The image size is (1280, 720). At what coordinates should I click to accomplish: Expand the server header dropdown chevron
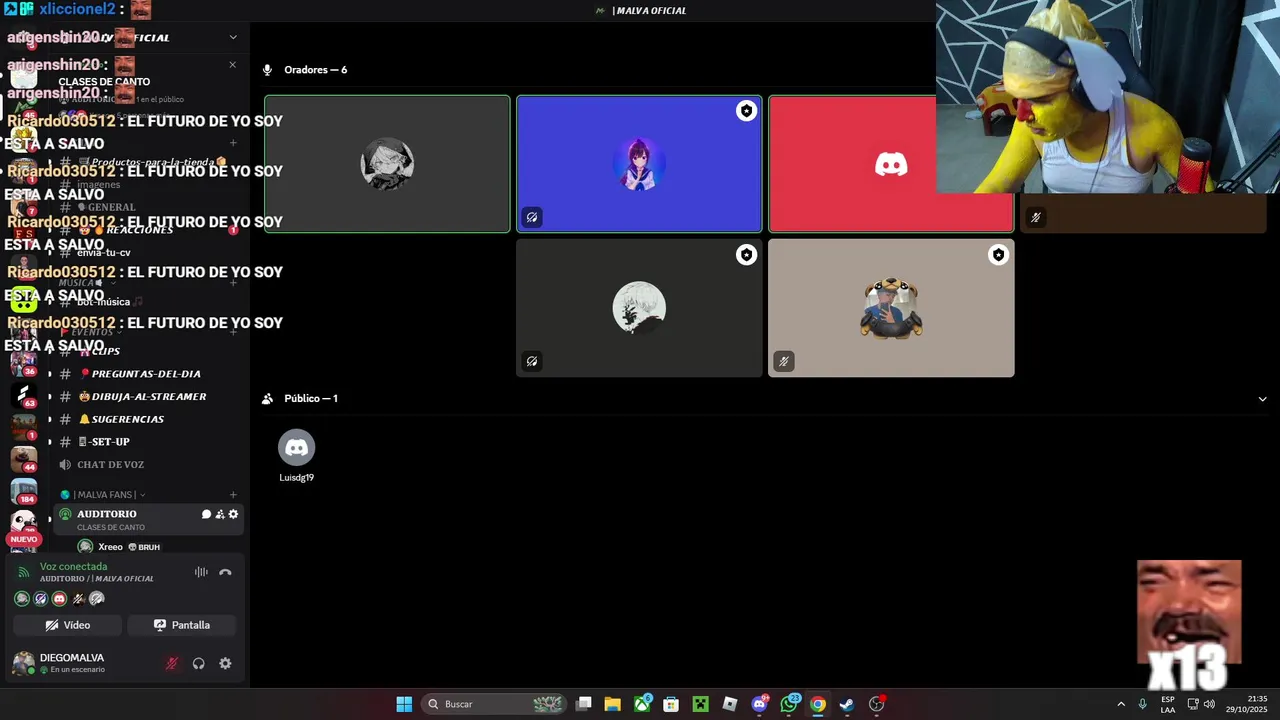tap(233, 37)
